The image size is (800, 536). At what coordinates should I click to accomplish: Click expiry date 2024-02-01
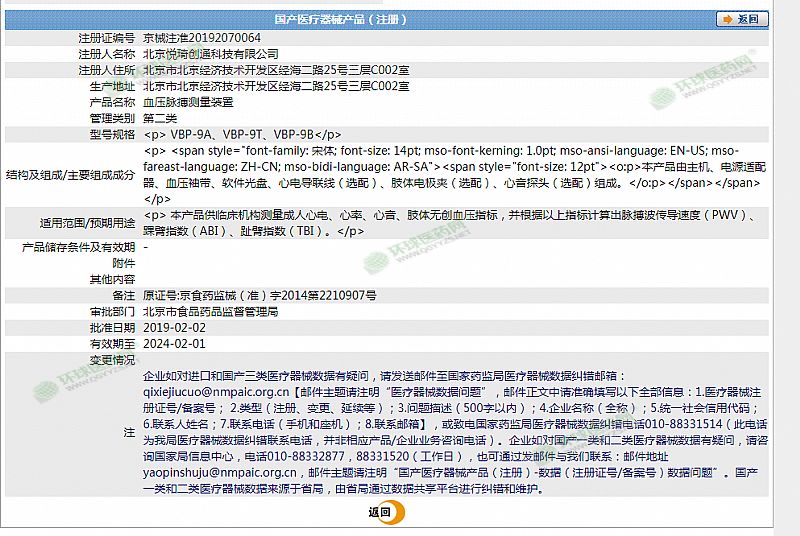(174, 344)
